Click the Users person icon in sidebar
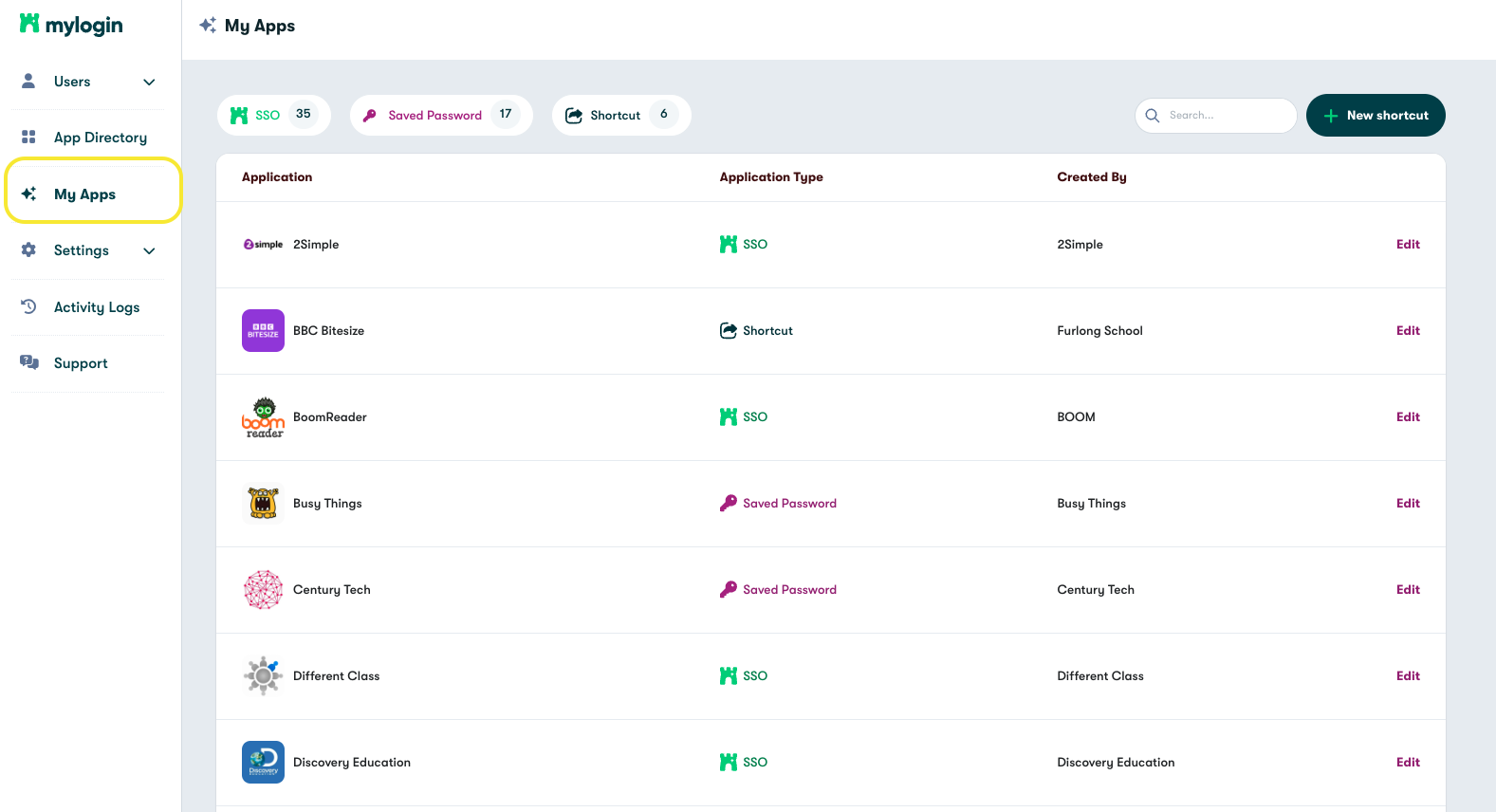This screenshot has height=812, width=1496. coord(28,81)
